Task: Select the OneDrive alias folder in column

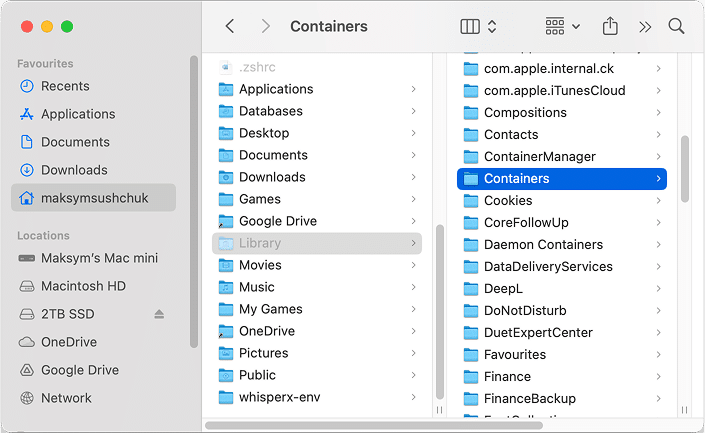Action: coord(317,331)
